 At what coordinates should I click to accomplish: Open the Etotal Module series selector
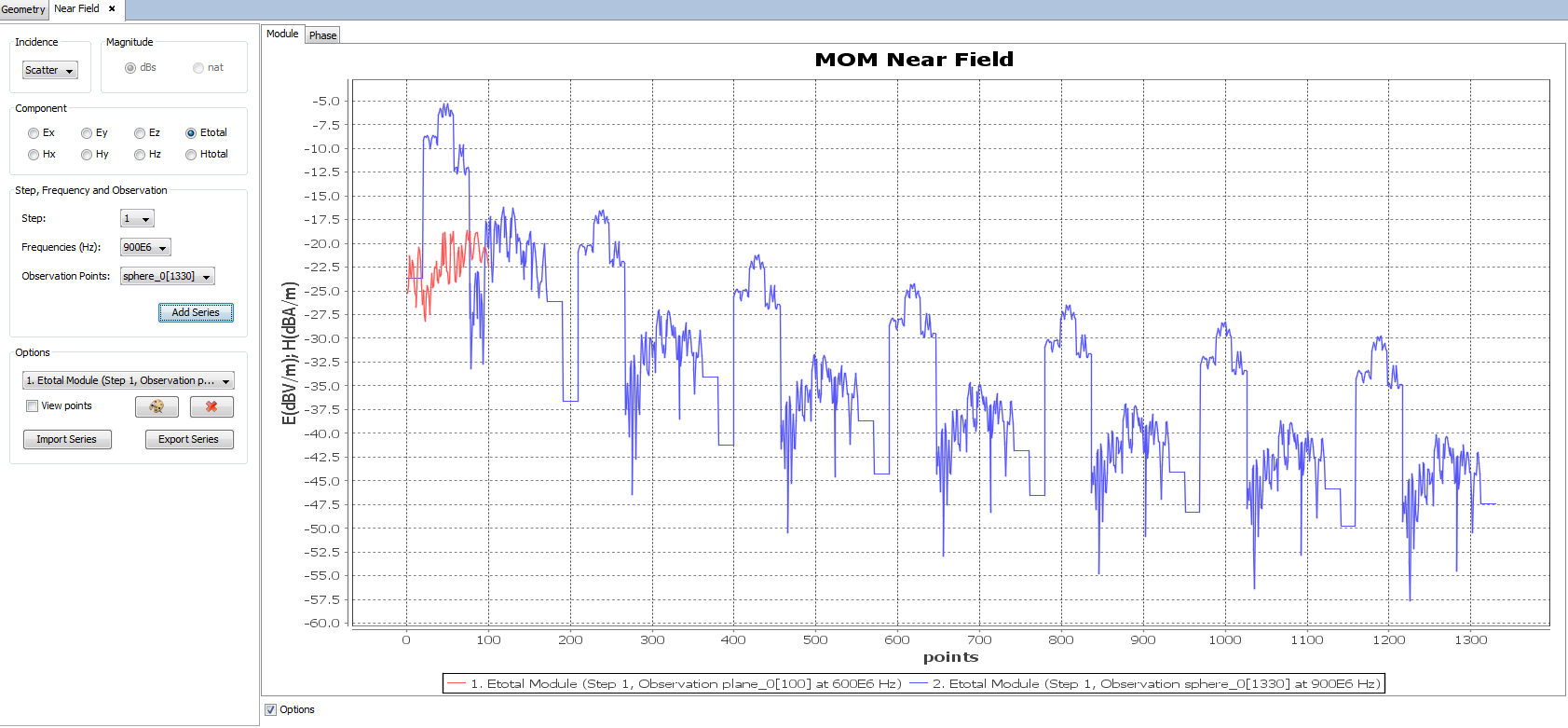pyautogui.click(x=129, y=380)
